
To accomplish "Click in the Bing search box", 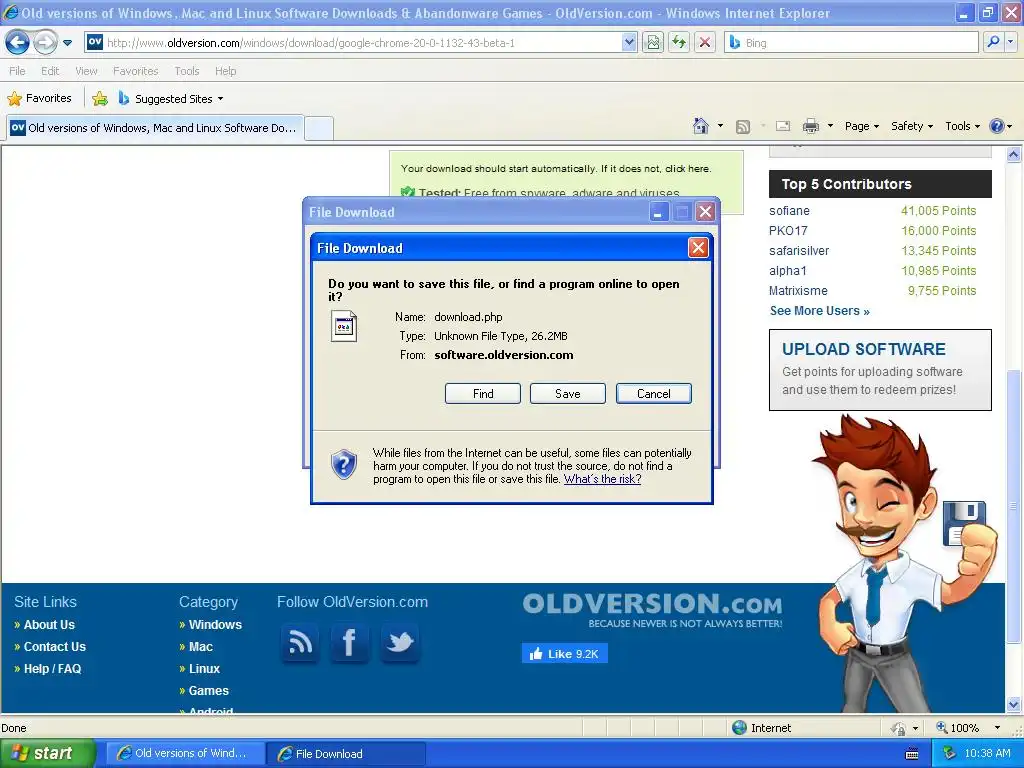I will click(x=852, y=43).
